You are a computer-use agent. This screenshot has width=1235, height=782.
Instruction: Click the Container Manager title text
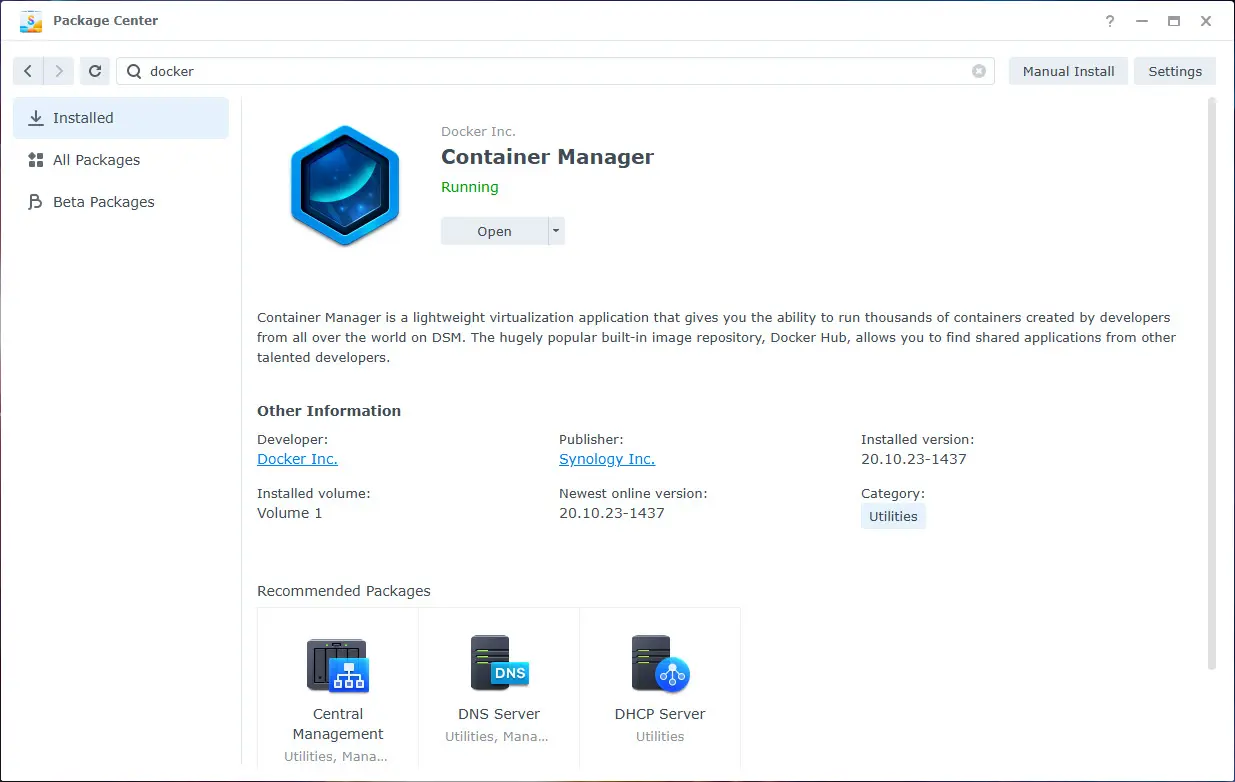click(x=547, y=157)
